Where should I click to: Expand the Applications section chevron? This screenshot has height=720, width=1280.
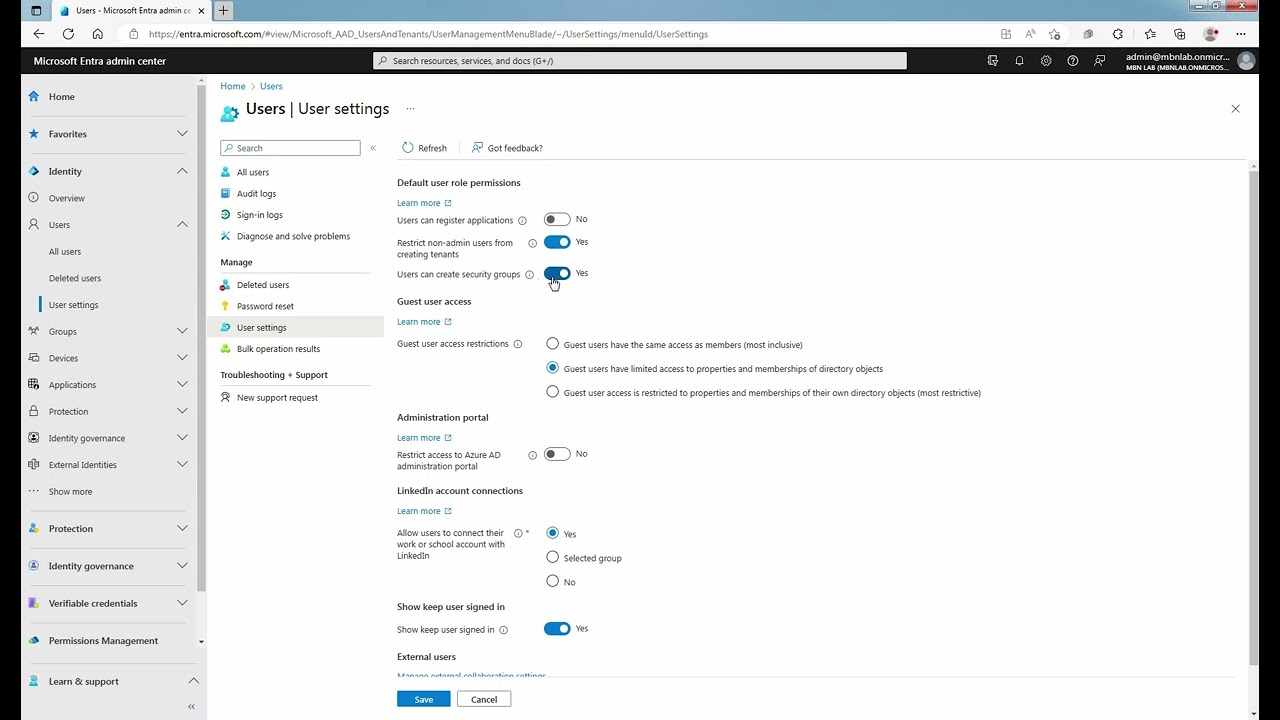click(182, 384)
